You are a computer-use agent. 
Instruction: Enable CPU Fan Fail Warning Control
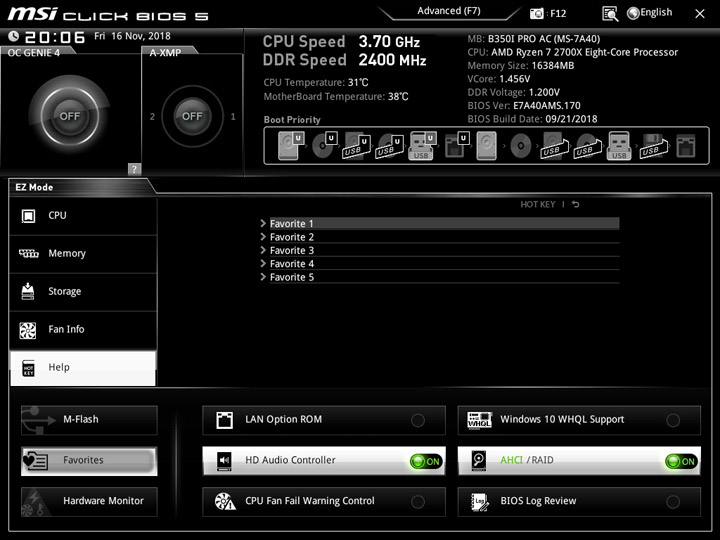pyautogui.click(x=324, y=501)
